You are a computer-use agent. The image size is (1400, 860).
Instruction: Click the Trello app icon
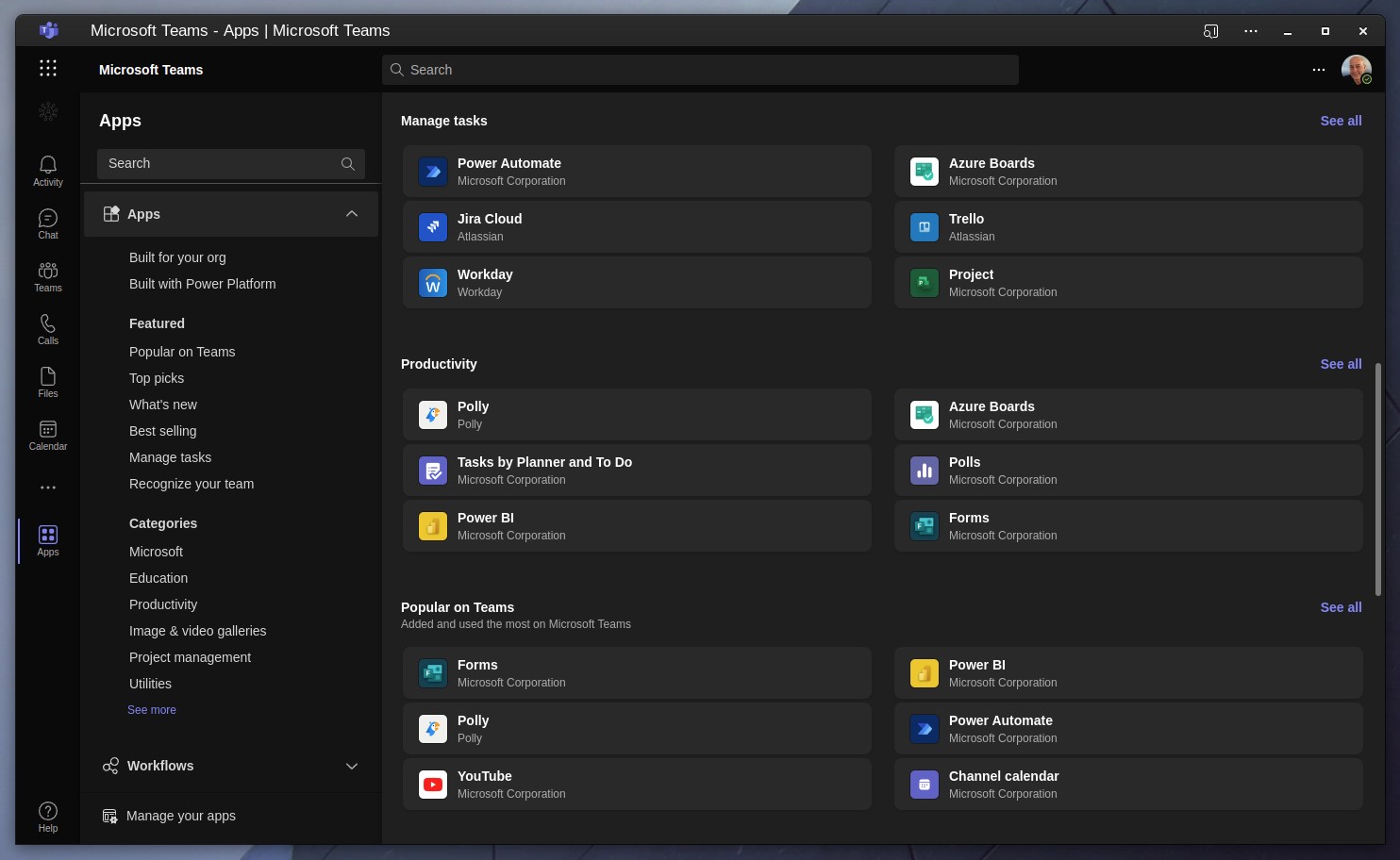925,227
